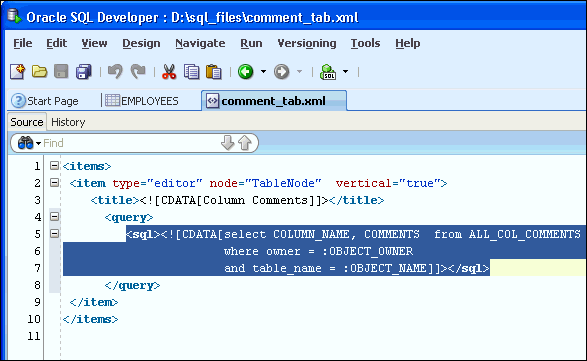Click the Save All icon

tap(83, 72)
